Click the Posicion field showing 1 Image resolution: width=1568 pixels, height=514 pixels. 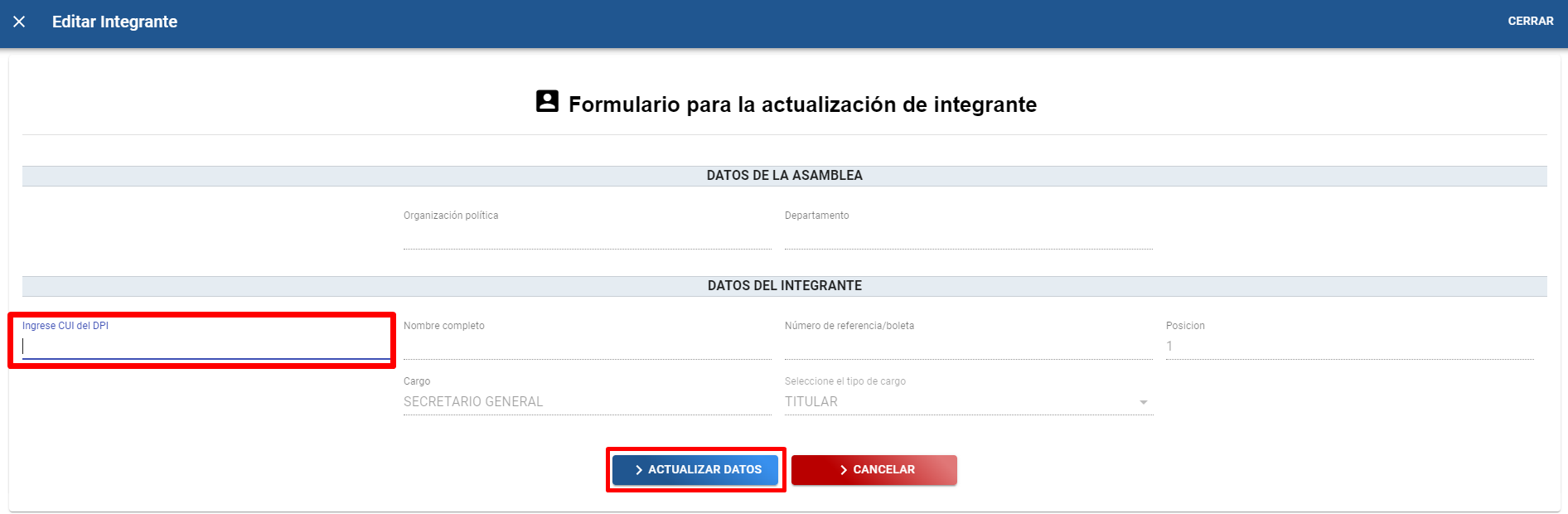[x=1348, y=347]
